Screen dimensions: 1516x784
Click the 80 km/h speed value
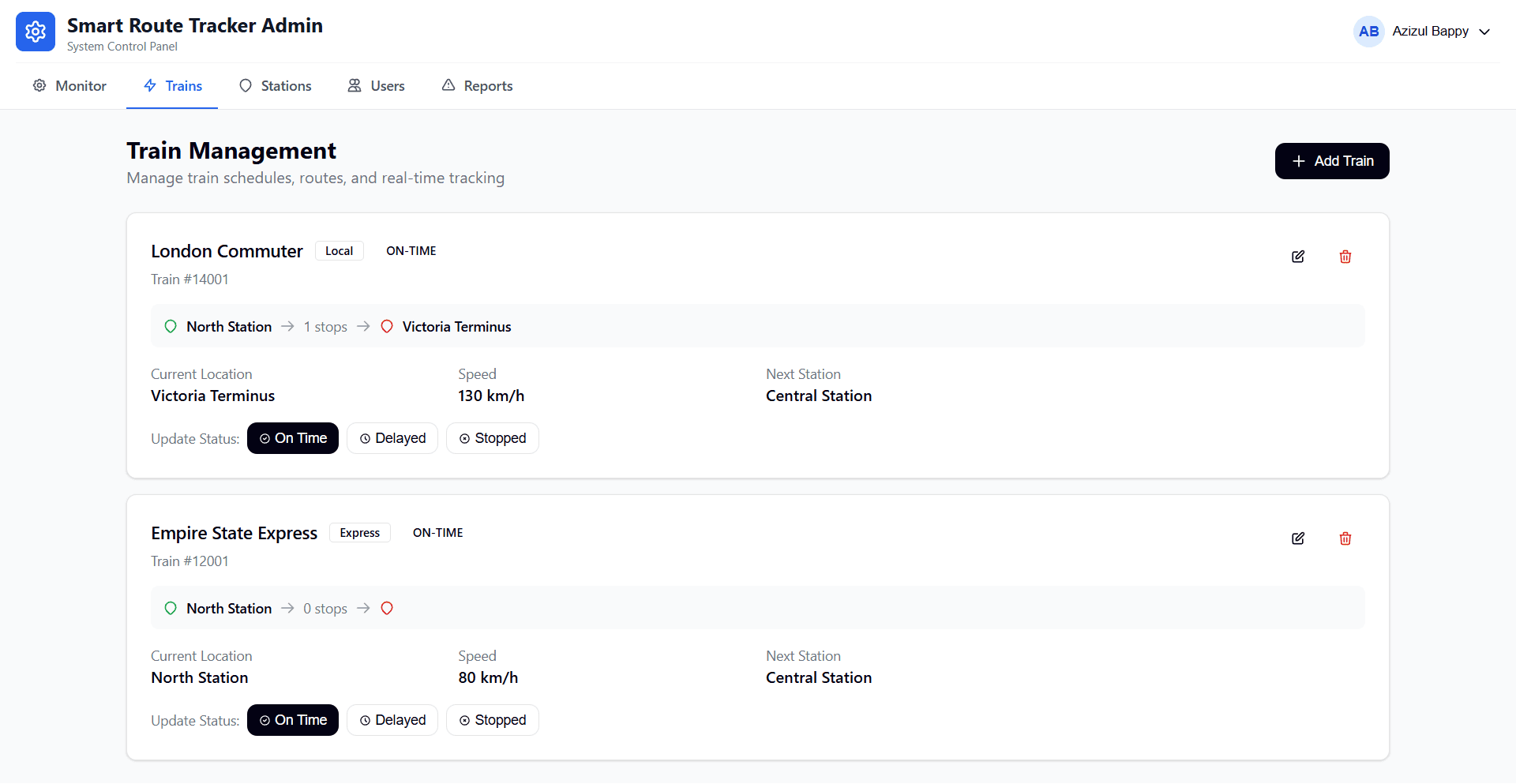[488, 677]
